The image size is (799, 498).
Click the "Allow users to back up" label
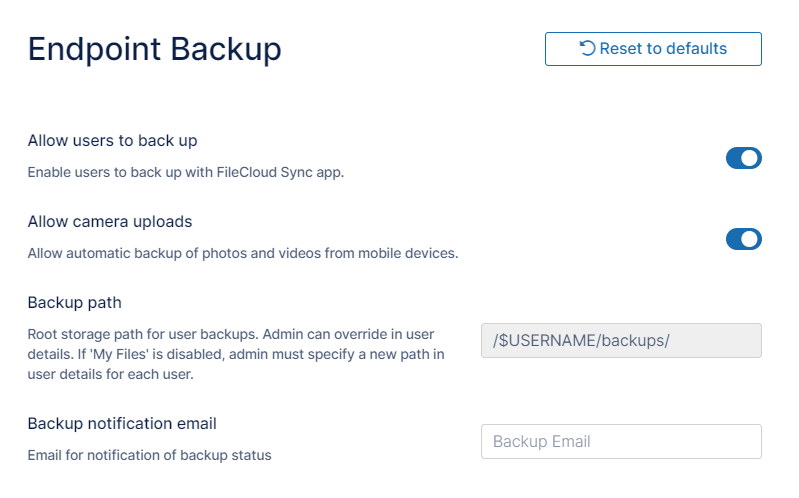(x=119, y=140)
